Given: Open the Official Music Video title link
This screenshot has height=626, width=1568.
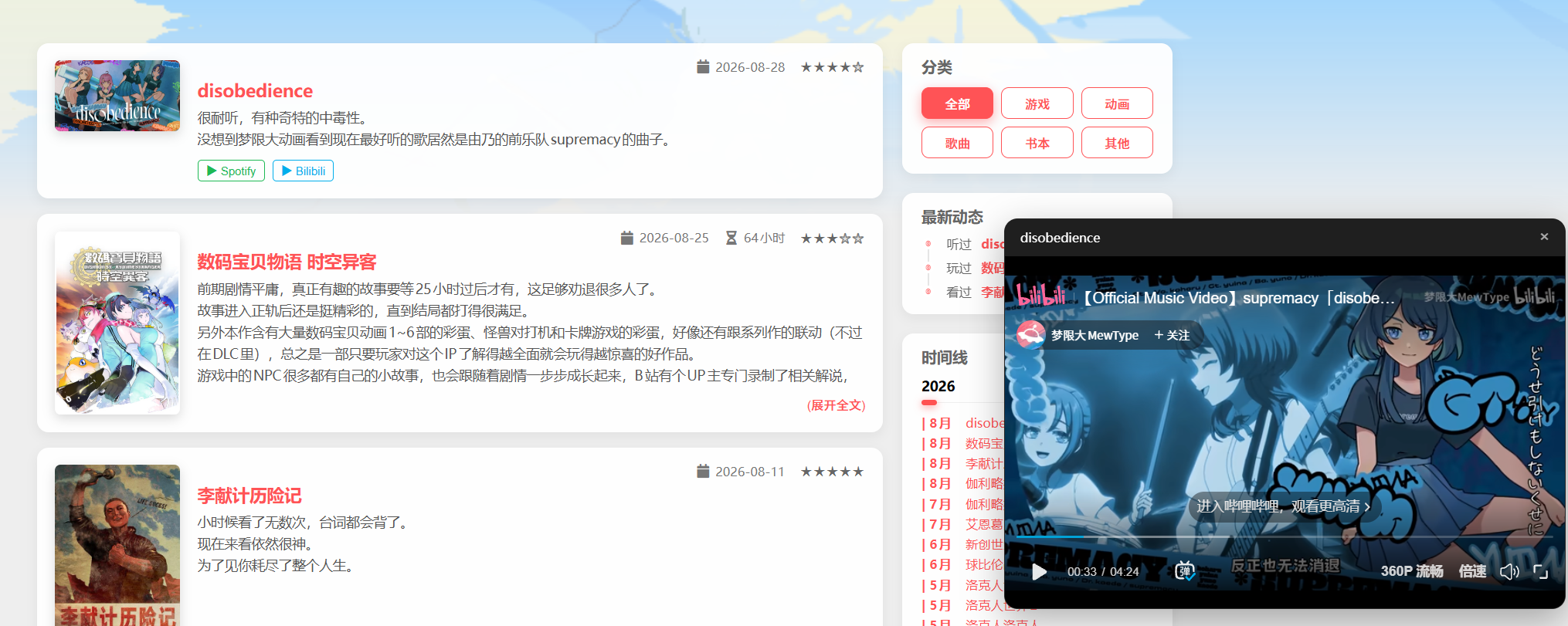Looking at the screenshot, I should 1238,298.
